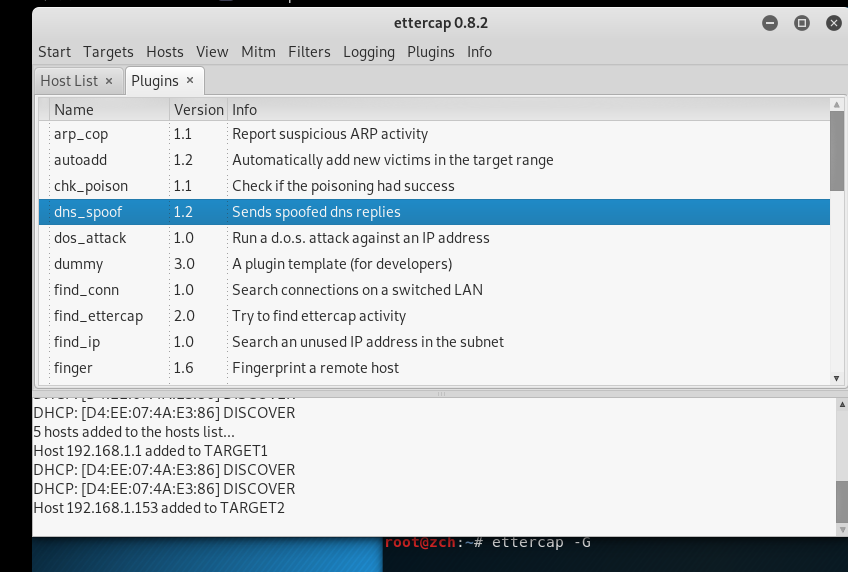Viewport: 848px width, 572px height.
Task: Select the chk_poison plugin row
Action: tap(434, 186)
